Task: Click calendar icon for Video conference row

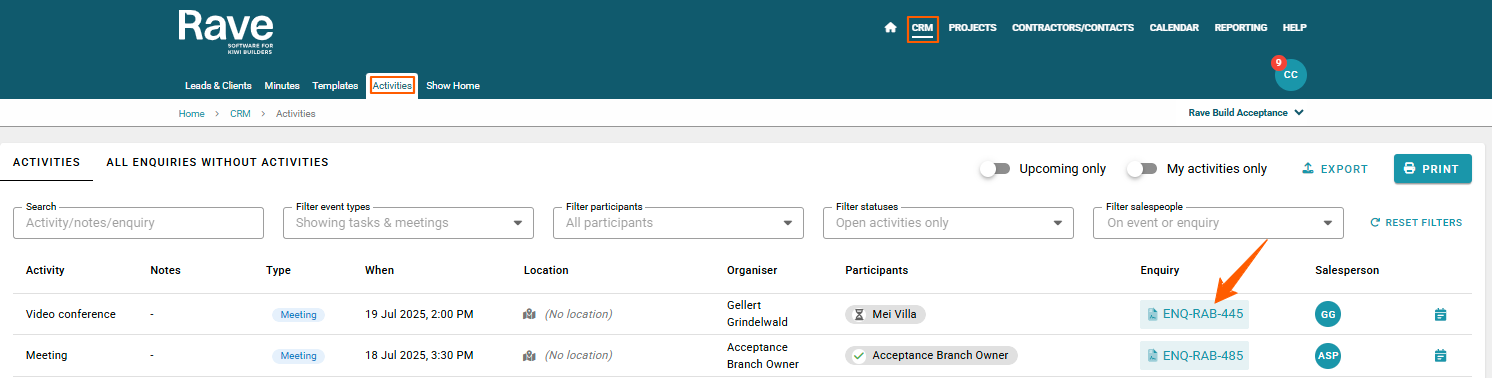Action: tap(1440, 314)
